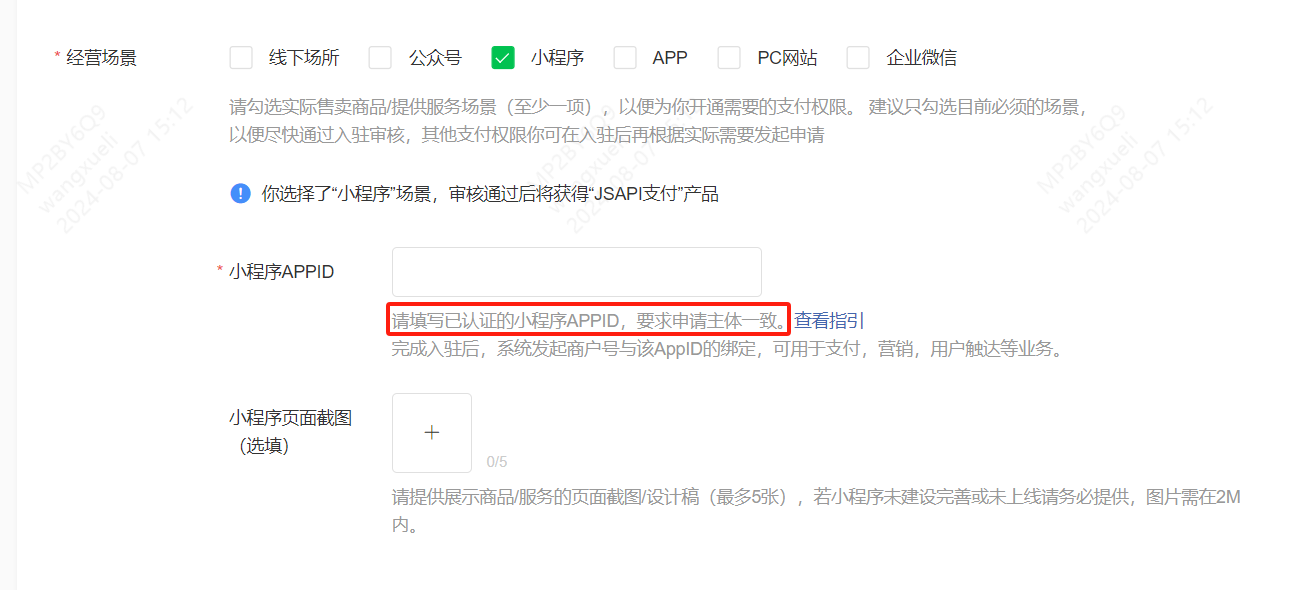The width and height of the screenshot is (1295, 590).
Task: Enable the 公众号 checkbox
Action: pos(380,58)
